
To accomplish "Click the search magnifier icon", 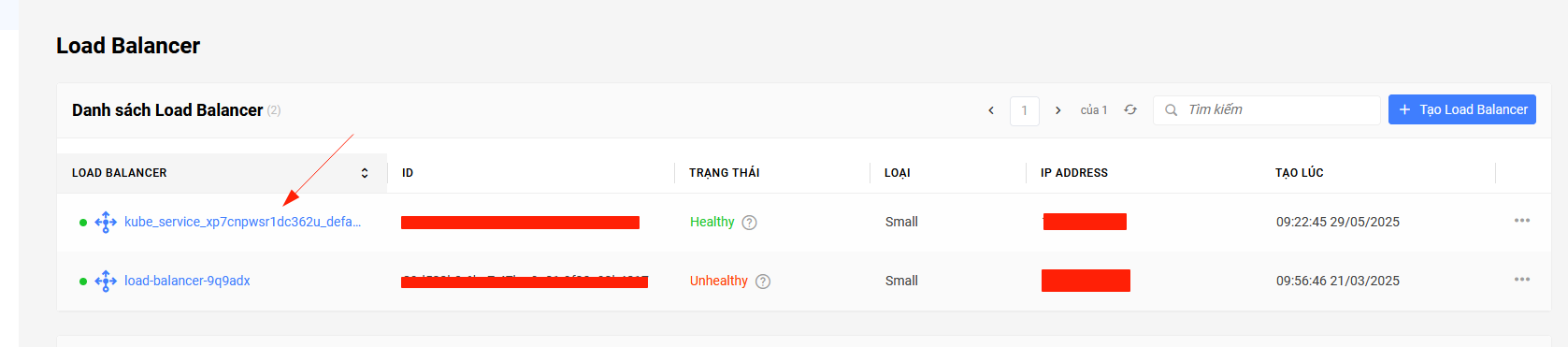I will (1172, 110).
